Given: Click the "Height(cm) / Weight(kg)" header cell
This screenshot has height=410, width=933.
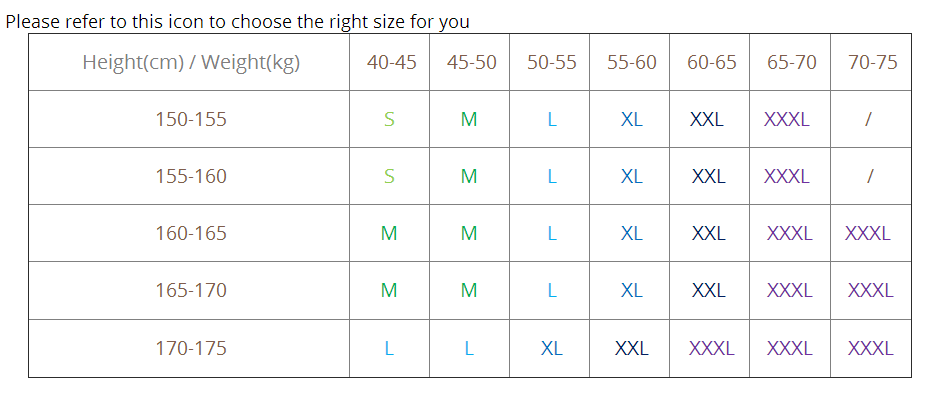Looking at the screenshot, I should point(191,62).
